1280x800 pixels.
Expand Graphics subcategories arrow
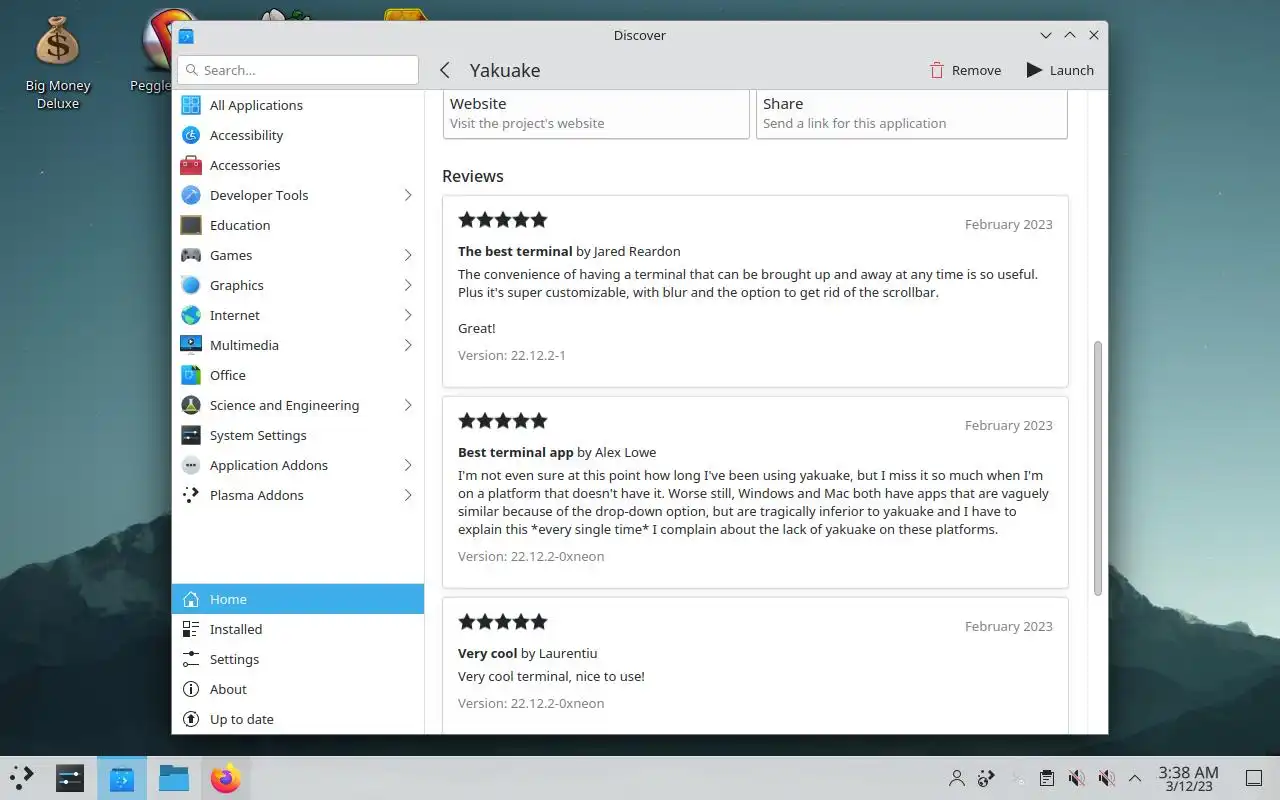click(x=408, y=285)
